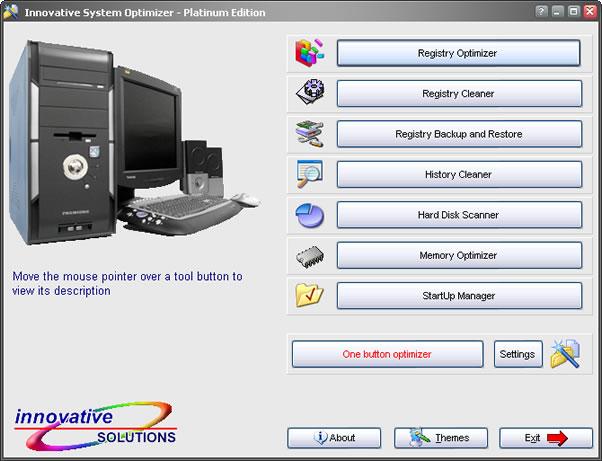Click the checkmark folder StartUp Manager icon

coord(309,295)
